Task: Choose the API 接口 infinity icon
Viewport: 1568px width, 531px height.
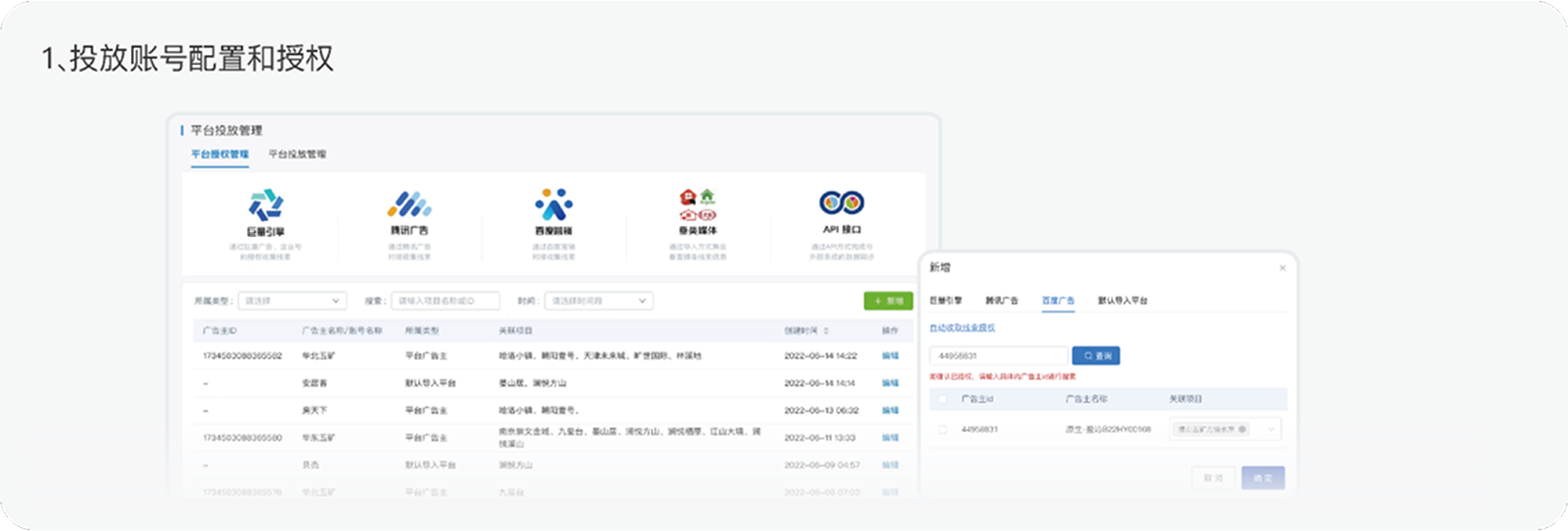Action: tap(841, 203)
